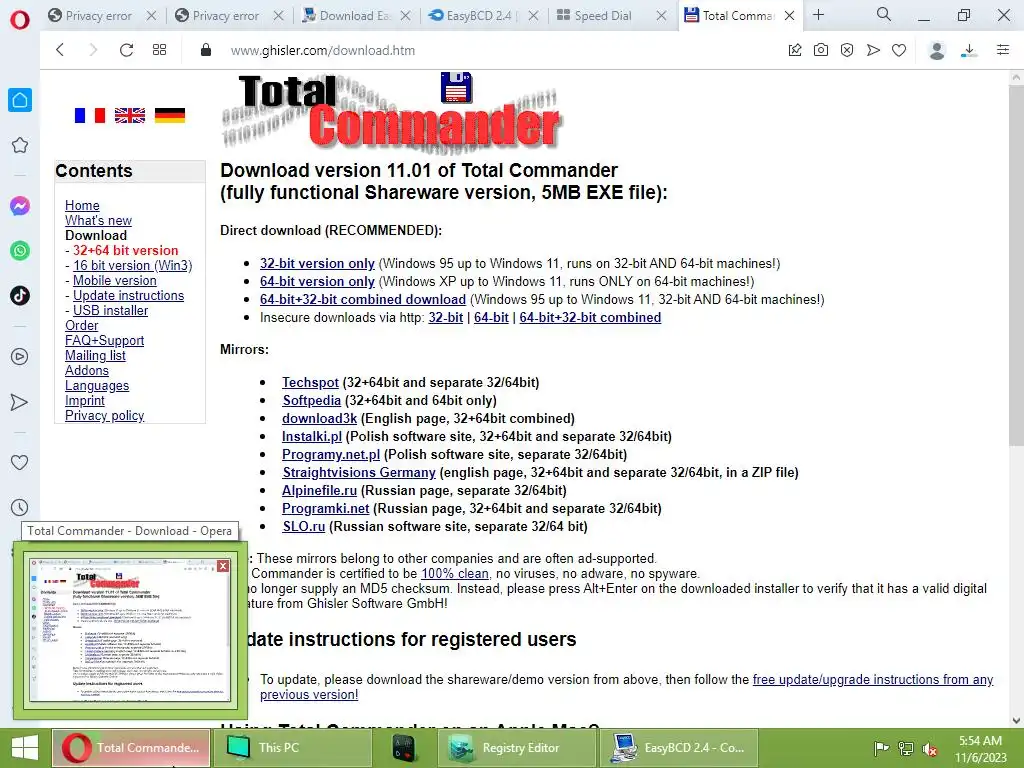This screenshot has height=768, width=1024.
Task: Open the Techspot mirror link
Action: pos(310,383)
